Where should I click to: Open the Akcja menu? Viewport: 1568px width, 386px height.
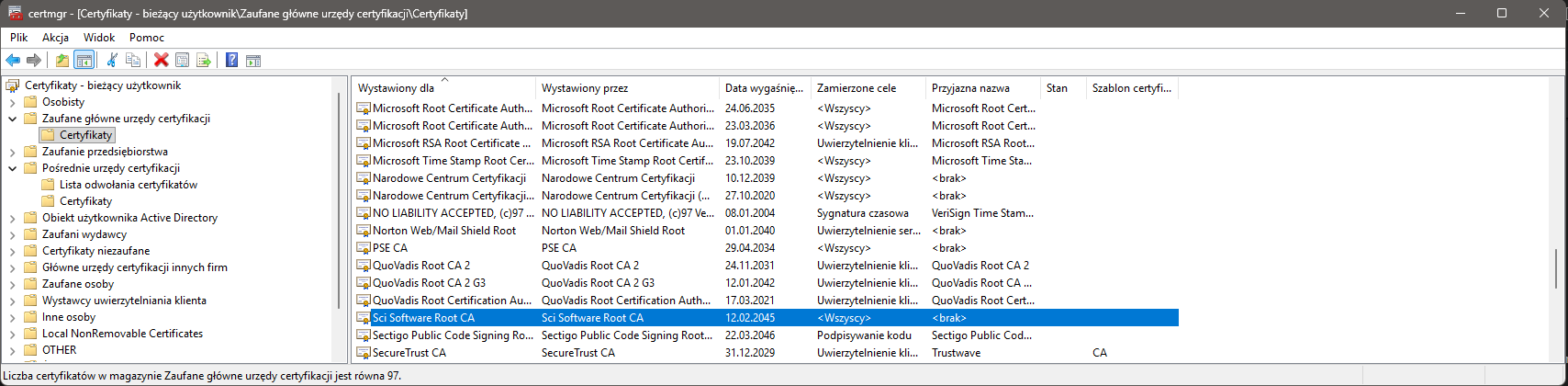(55, 38)
